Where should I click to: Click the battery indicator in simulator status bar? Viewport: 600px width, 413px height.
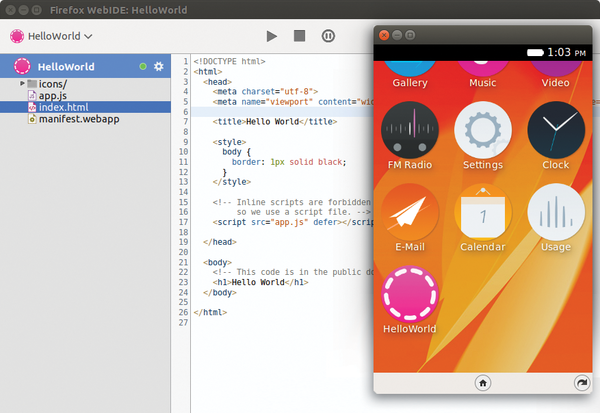point(535,52)
